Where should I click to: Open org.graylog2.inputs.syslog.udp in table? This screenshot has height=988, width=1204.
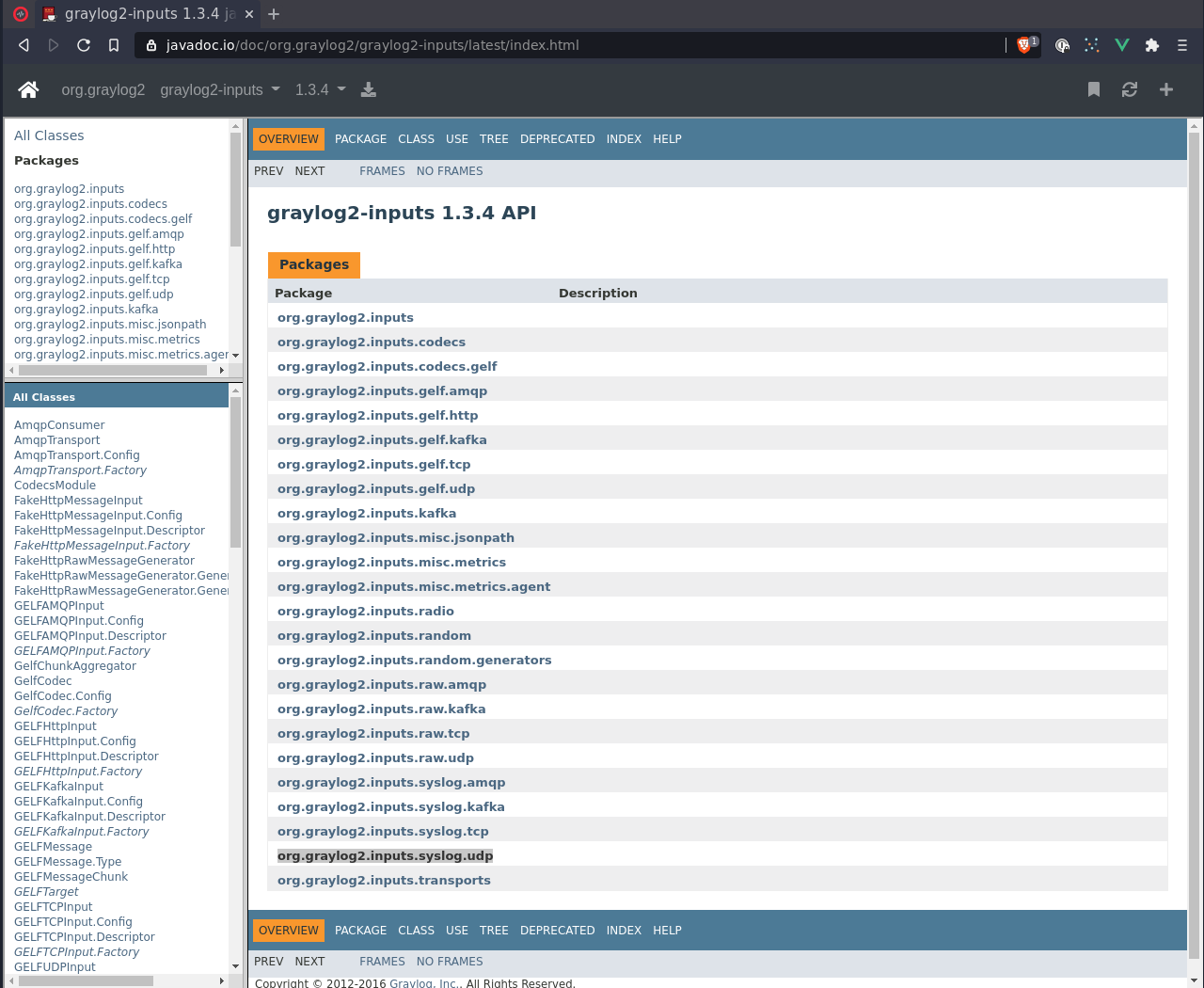tap(385, 856)
